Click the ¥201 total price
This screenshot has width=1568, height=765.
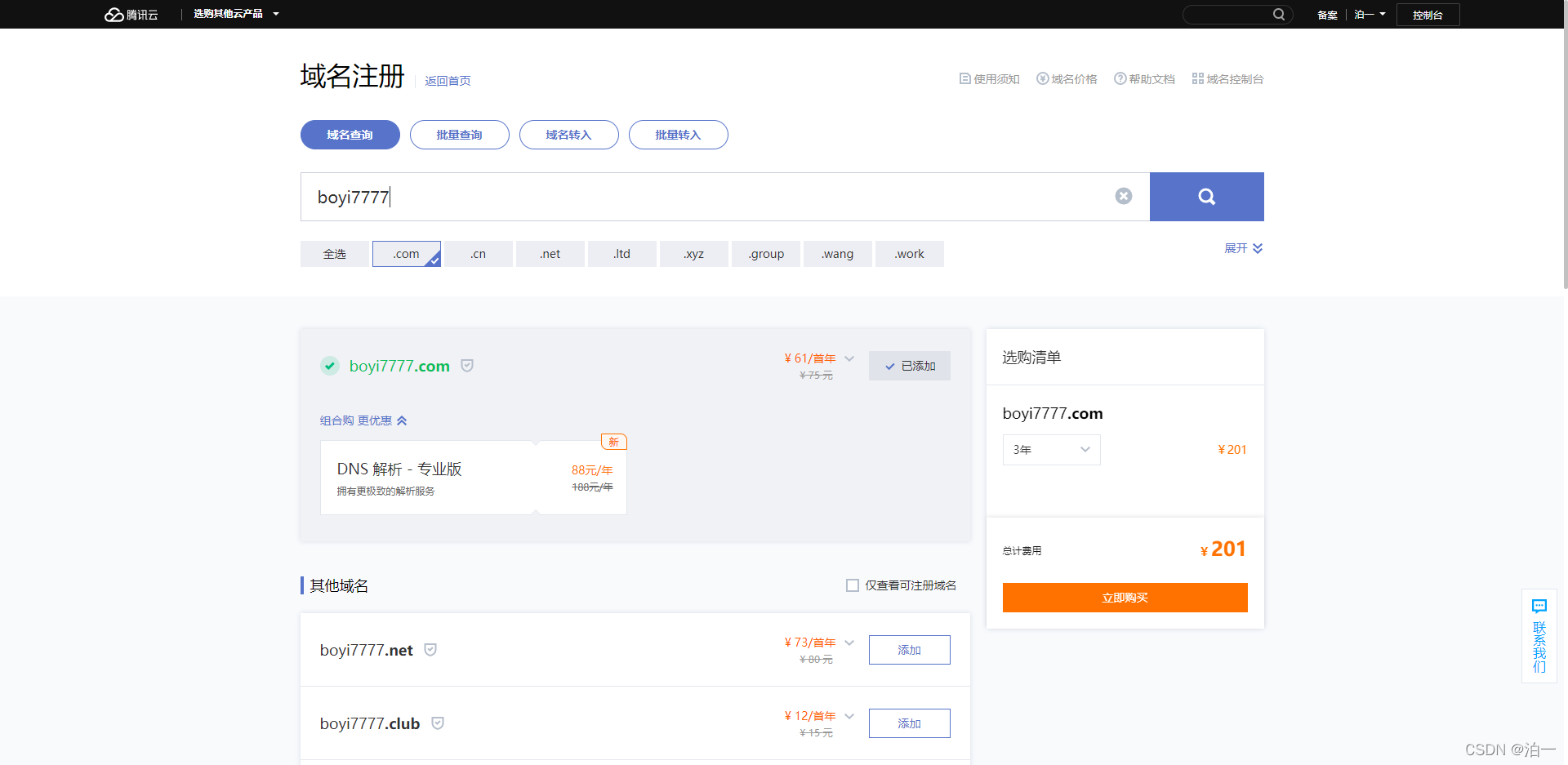click(1223, 549)
